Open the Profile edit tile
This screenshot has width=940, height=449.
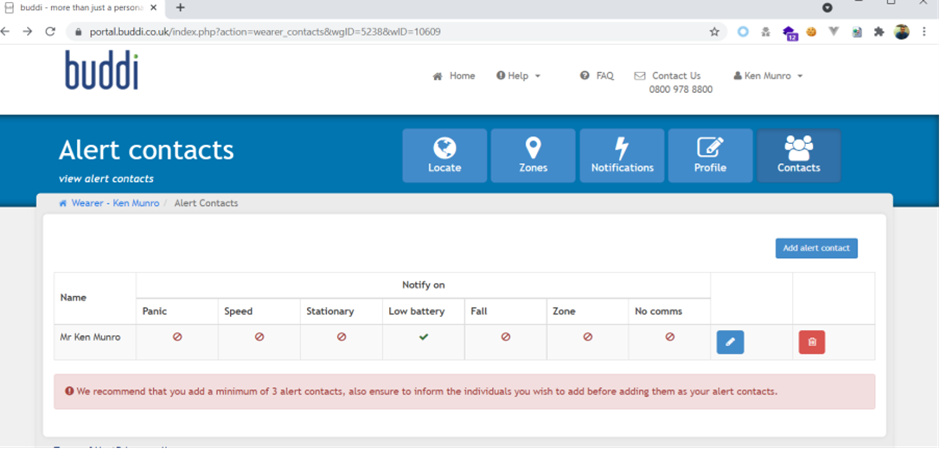tap(710, 155)
